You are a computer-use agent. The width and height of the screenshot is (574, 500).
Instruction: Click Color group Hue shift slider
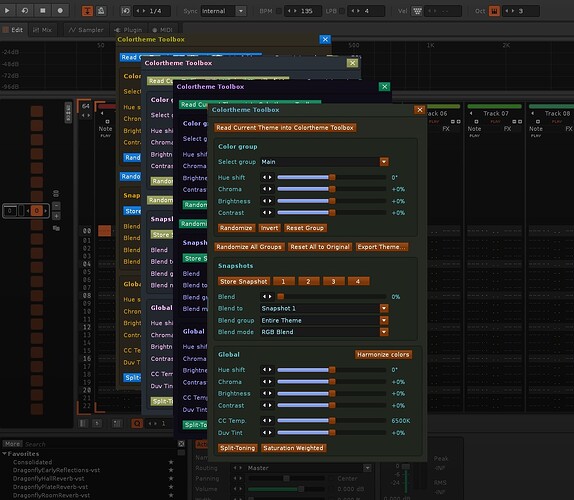coord(331,178)
